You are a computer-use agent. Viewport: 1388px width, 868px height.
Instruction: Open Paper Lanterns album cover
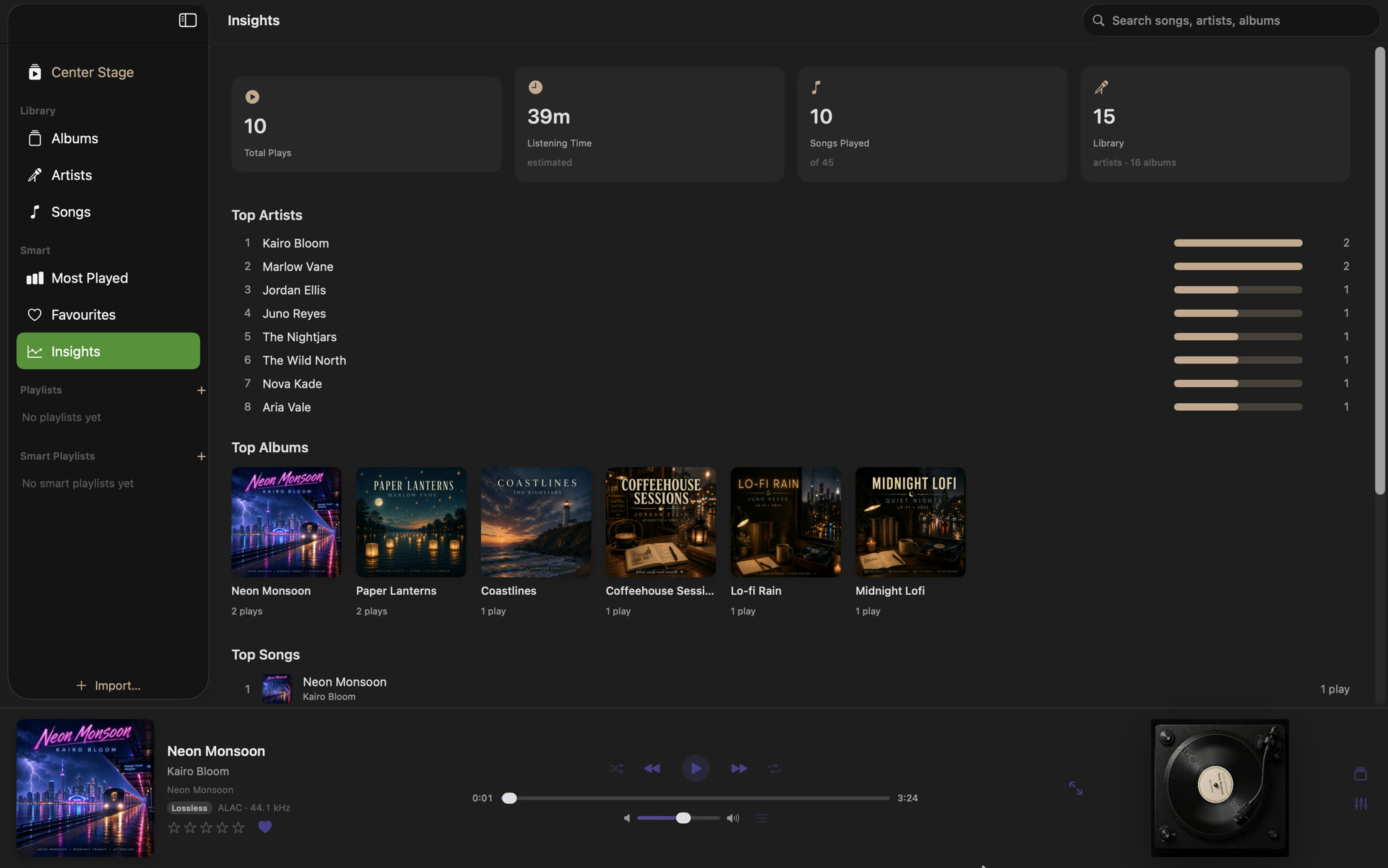point(411,522)
